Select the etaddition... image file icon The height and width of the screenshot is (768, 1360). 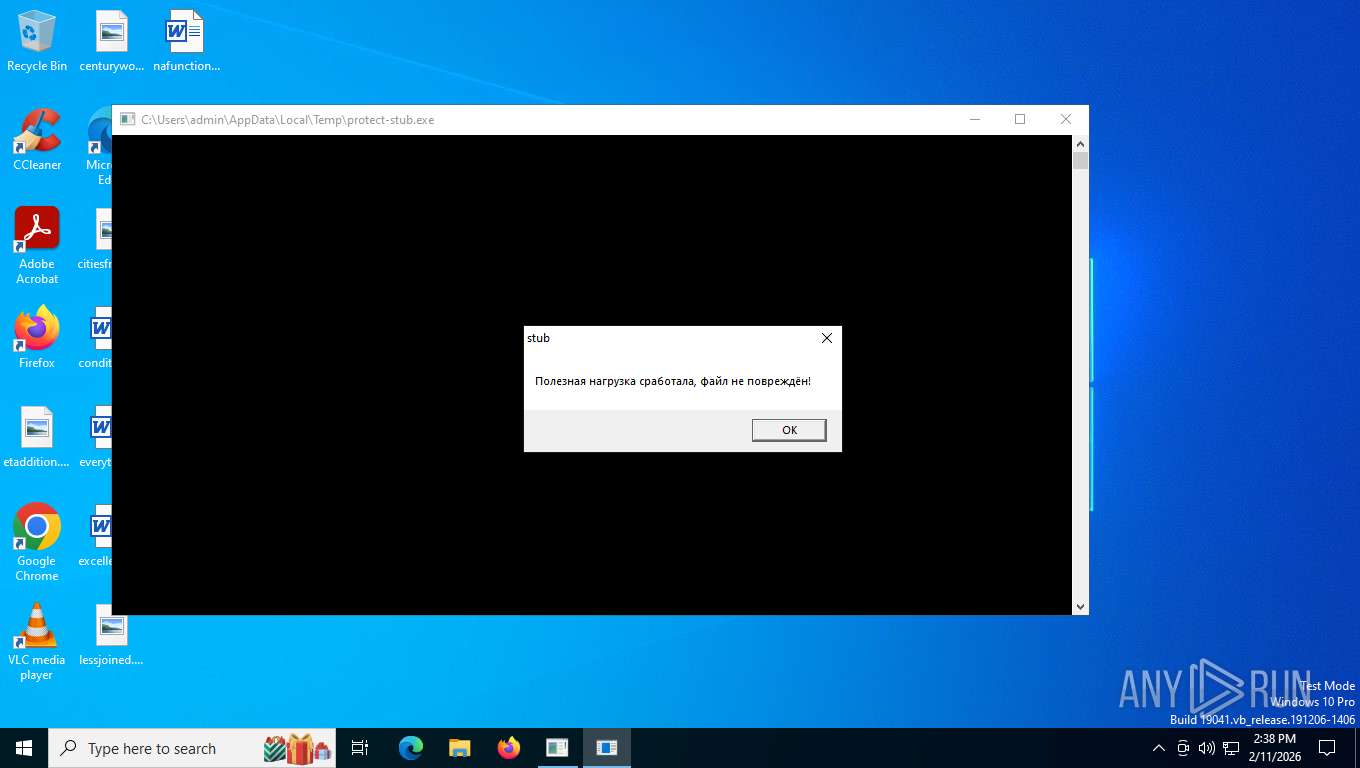click(37, 437)
